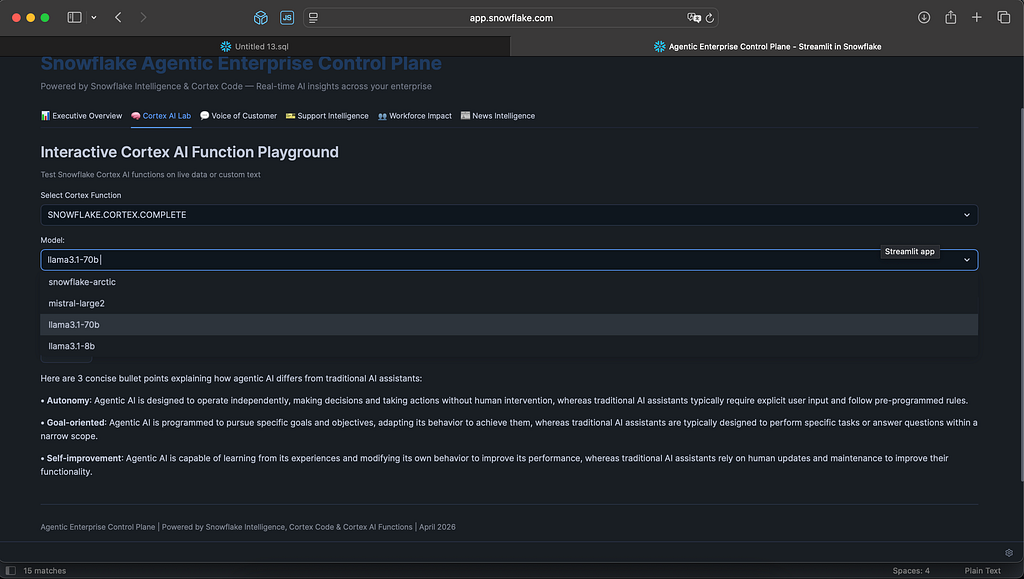Open the Workforce Impact tab
Screen dimensions: 1024x579
(x=415, y=116)
